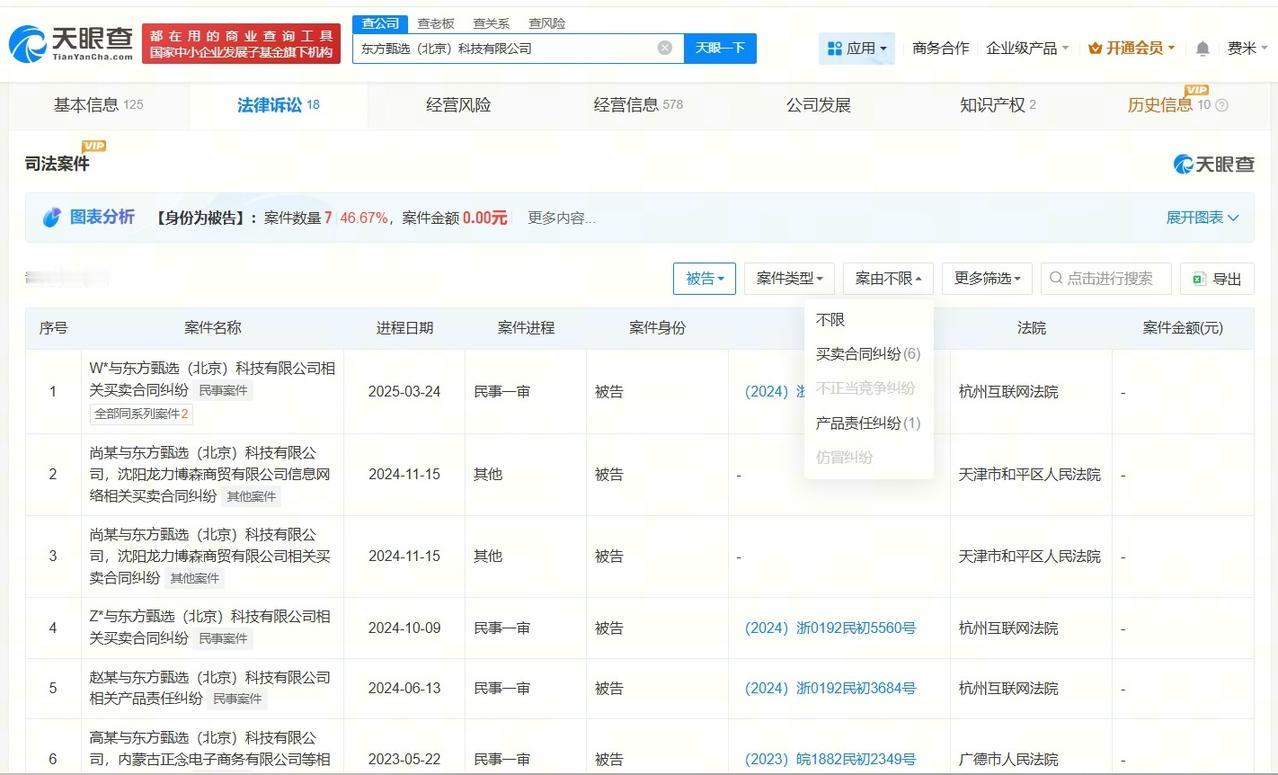
Task: Open 企业级产品 dropdown menu
Action: tap(1027, 48)
